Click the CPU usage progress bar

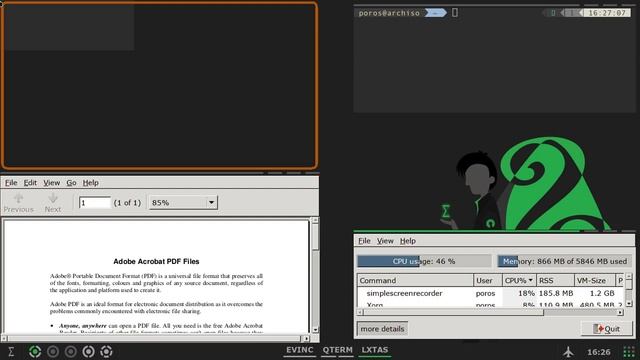point(424,261)
